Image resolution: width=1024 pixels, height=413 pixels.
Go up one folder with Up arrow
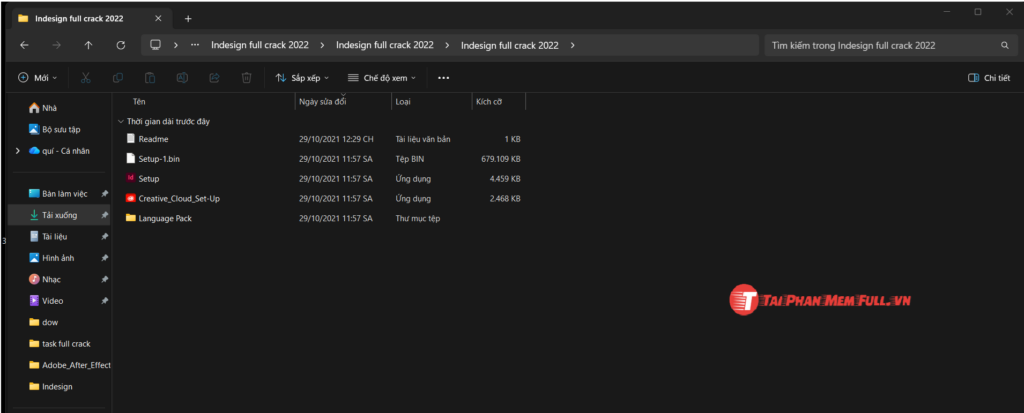click(89, 45)
